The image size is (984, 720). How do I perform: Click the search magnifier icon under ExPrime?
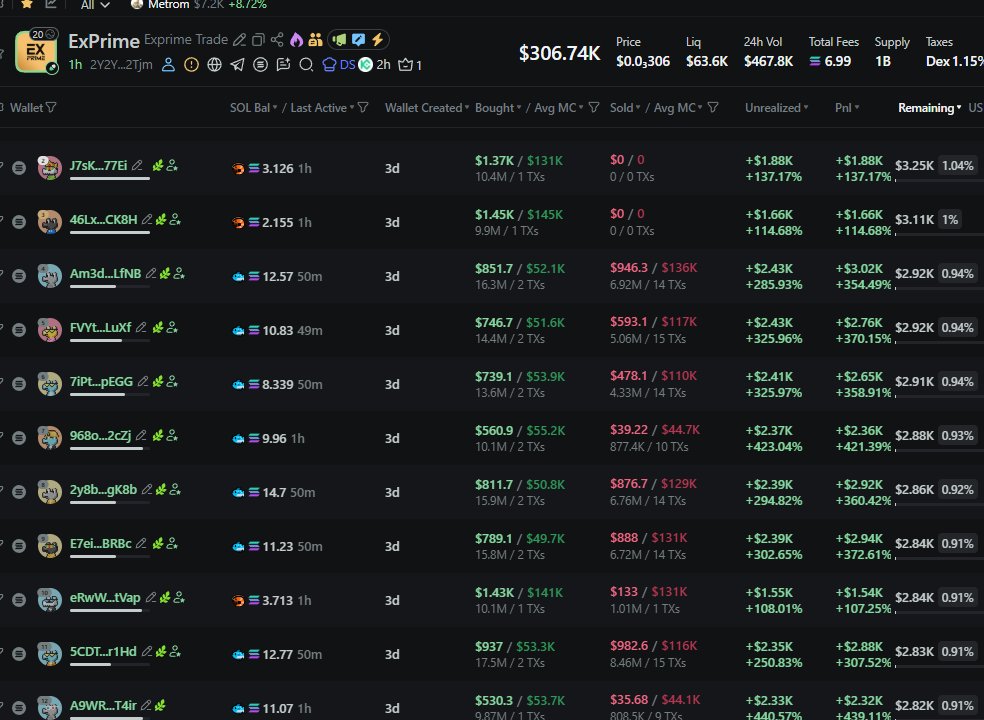306,65
